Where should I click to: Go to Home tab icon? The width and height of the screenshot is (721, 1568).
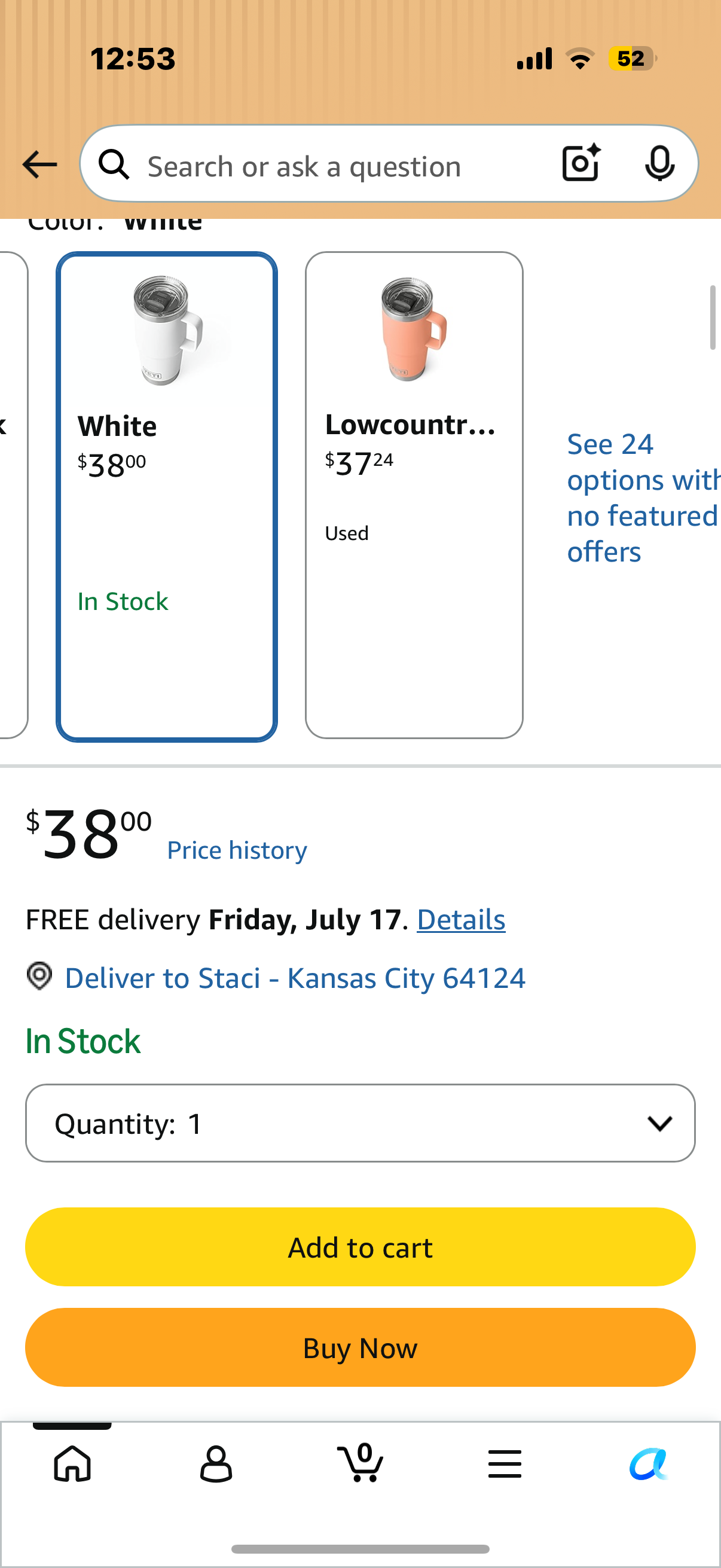[x=72, y=1463]
